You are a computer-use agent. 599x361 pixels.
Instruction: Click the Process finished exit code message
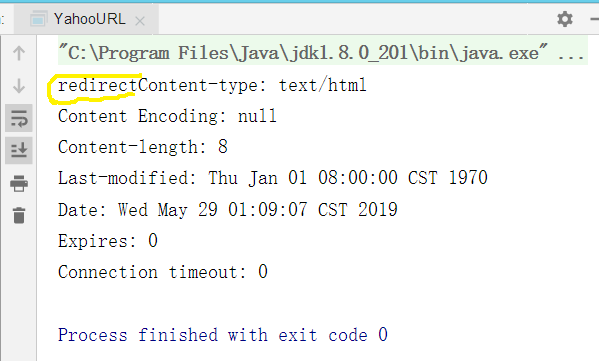coord(223,335)
